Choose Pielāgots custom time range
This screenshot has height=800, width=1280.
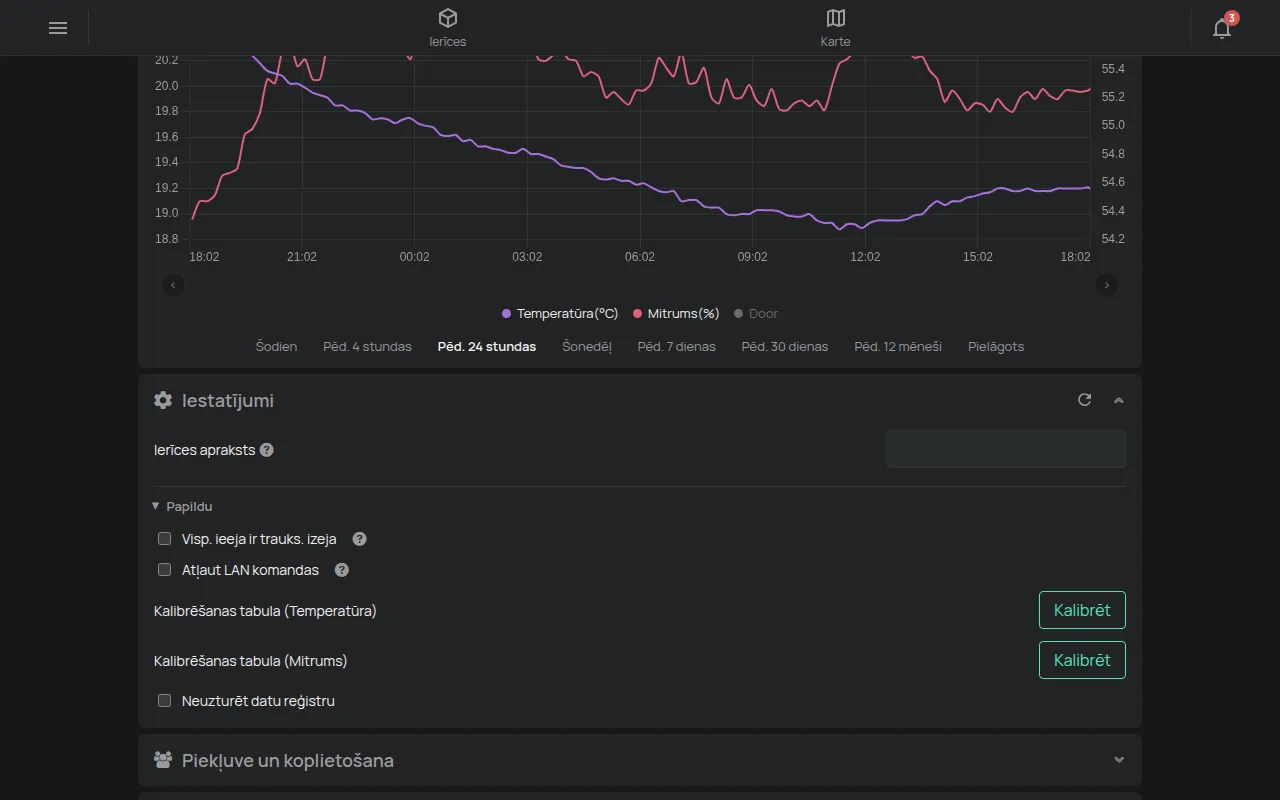tap(996, 347)
